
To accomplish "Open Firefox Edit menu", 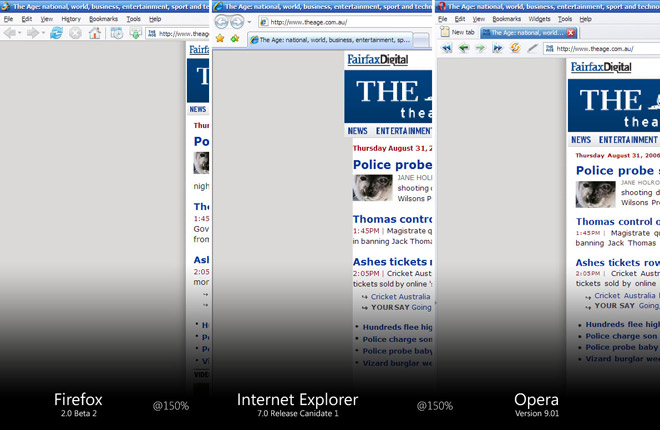I will 27,19.
